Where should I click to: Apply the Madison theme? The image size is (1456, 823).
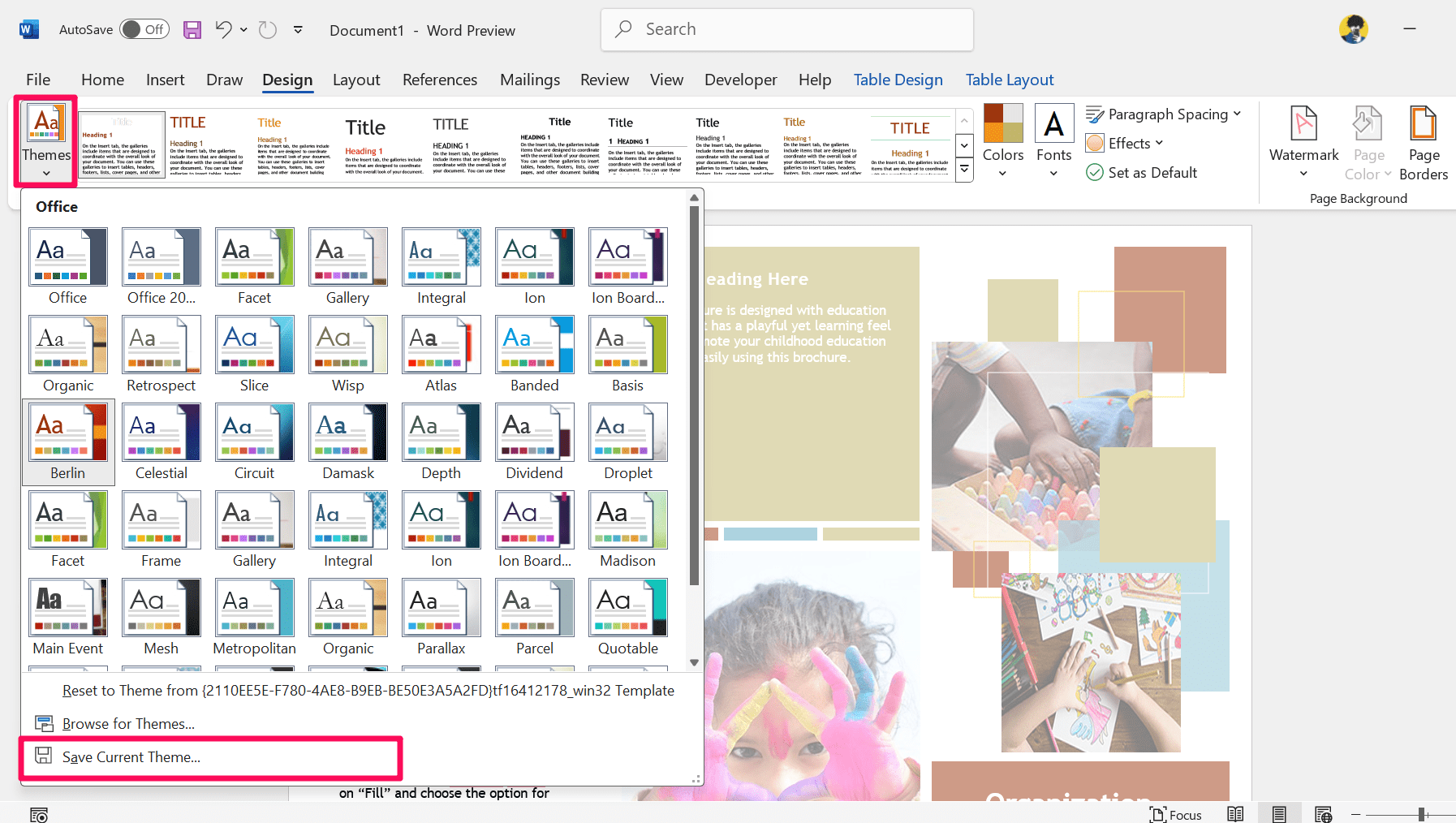(628, 530)
